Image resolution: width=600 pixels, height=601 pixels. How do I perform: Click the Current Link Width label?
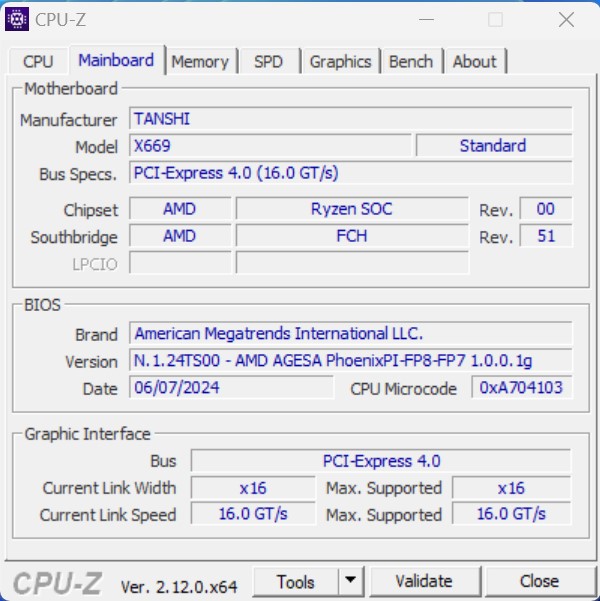click(109, 488)
